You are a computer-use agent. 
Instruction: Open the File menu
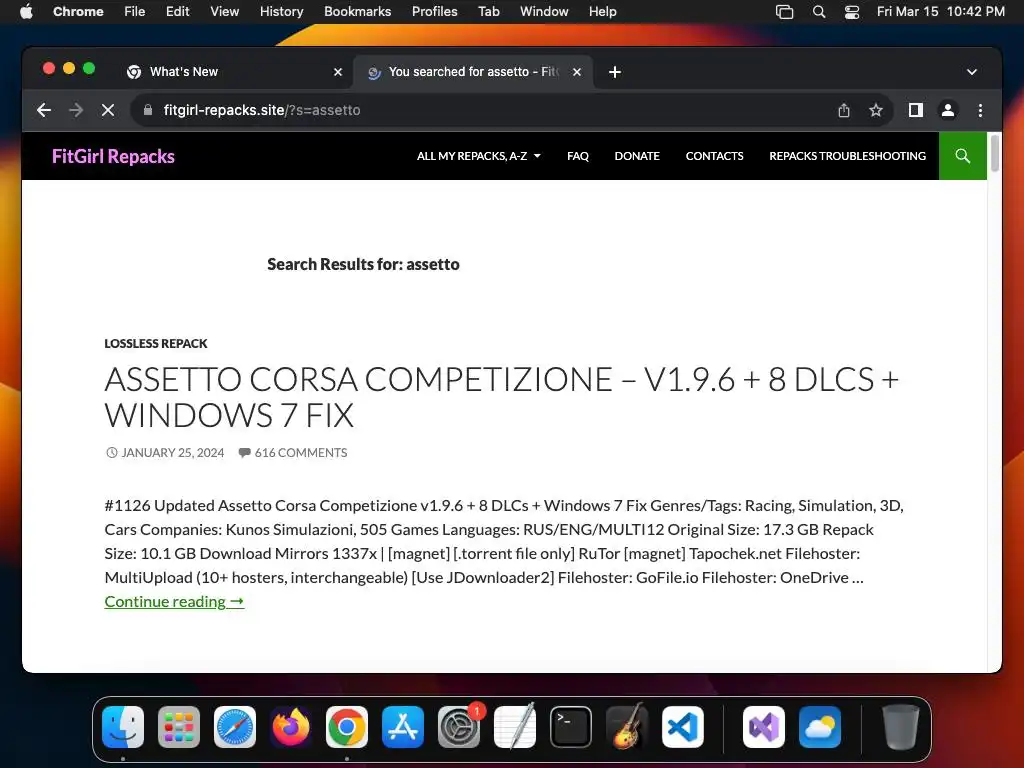(135, 11)
